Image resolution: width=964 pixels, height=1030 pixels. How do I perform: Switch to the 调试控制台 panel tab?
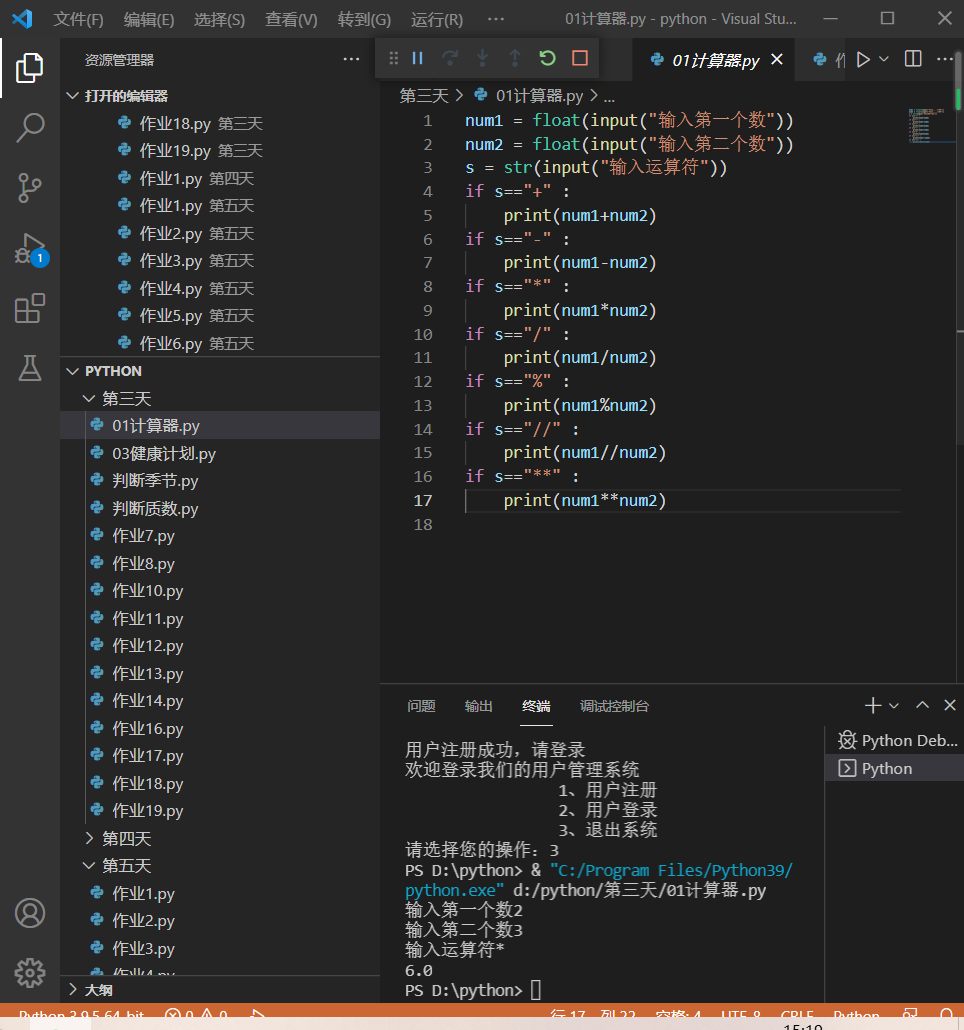(614, 706)
